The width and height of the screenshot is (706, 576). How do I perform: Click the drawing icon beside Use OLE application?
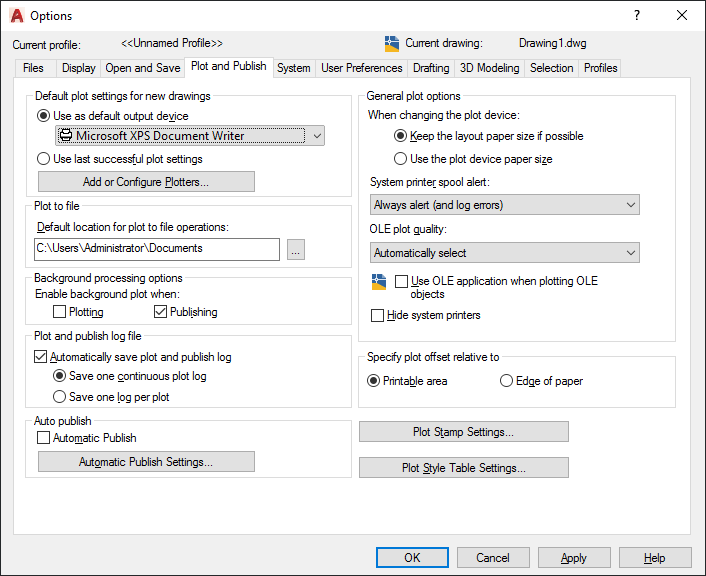[378, 283]
